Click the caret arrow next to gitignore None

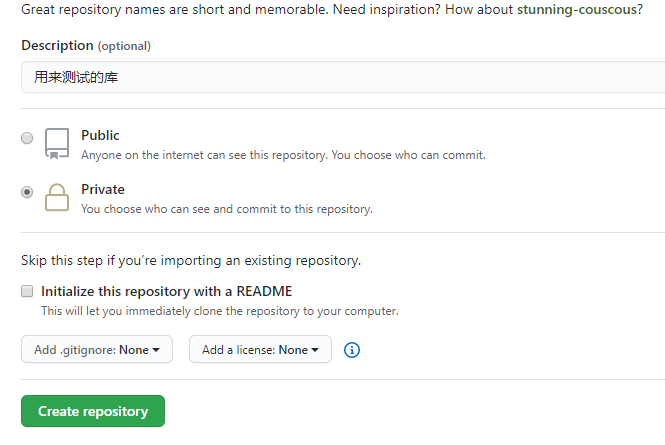pyautogui.click(x=156, y=350)
